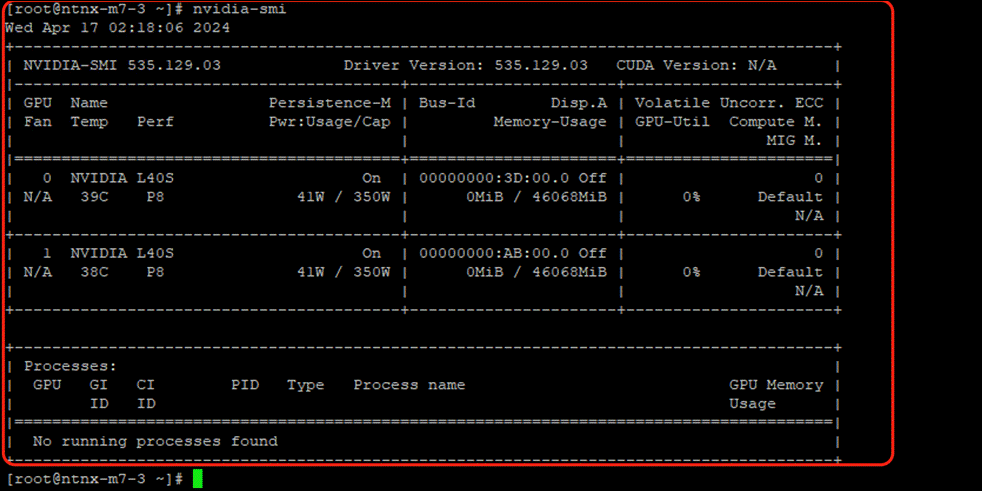982x491 pixels.
Task: Select the Driver Version 535.129.03 value
Action: pyautogui.click(x=465, y=66)
